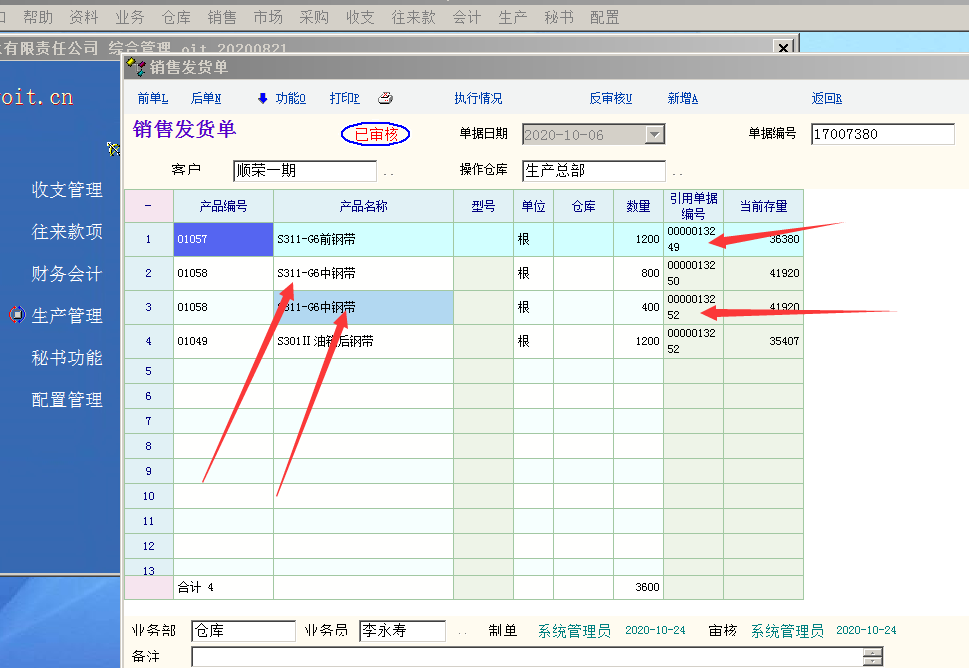Viewport: 969px width, 668px height.
Task: Click the 备注 field spinner
Action: [873, 657]
